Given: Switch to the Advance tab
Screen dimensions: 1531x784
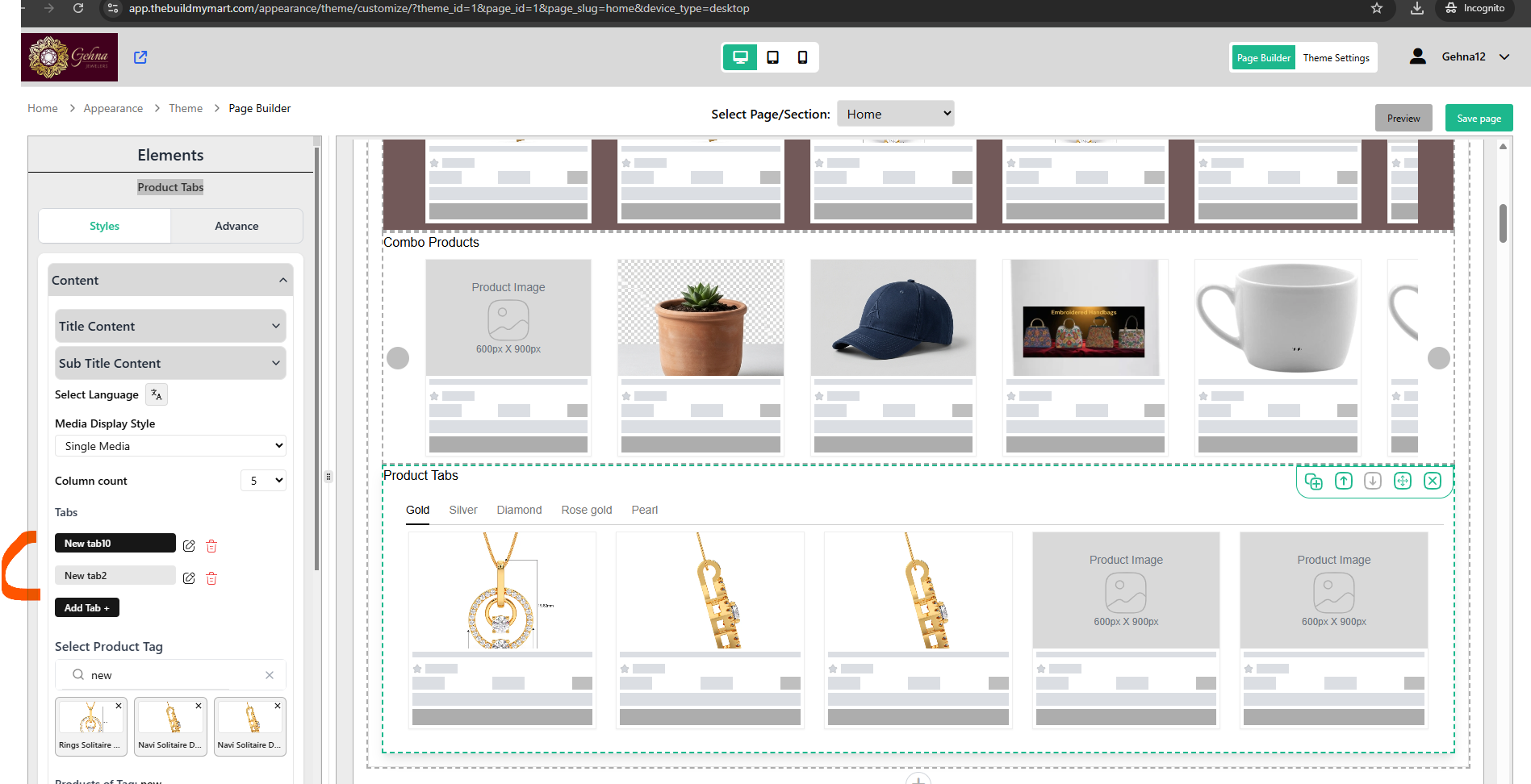Looking at the screenshot, I should click(236, 226).
